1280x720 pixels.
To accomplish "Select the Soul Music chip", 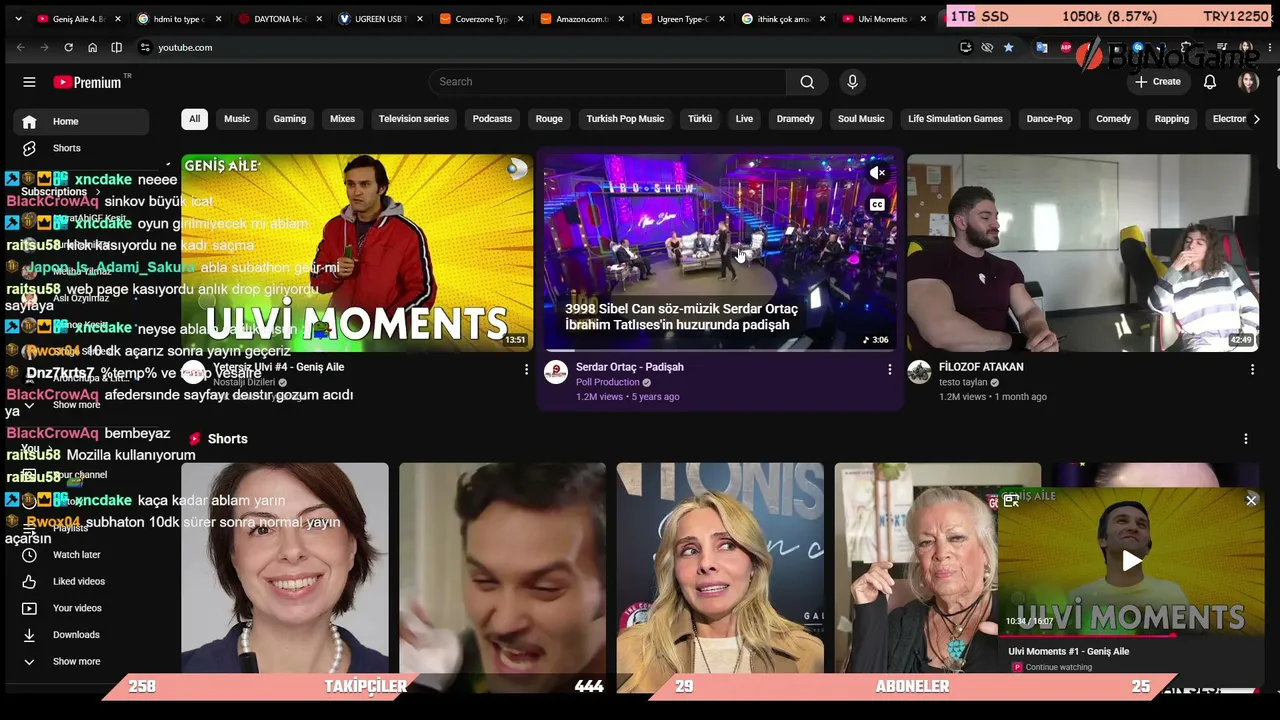I will [861, 119].
